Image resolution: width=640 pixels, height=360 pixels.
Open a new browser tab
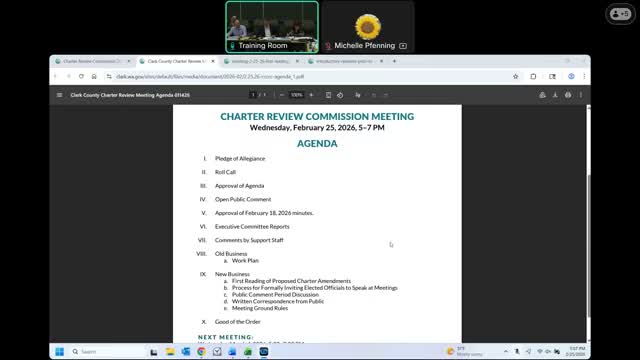(x=394, y=61)
